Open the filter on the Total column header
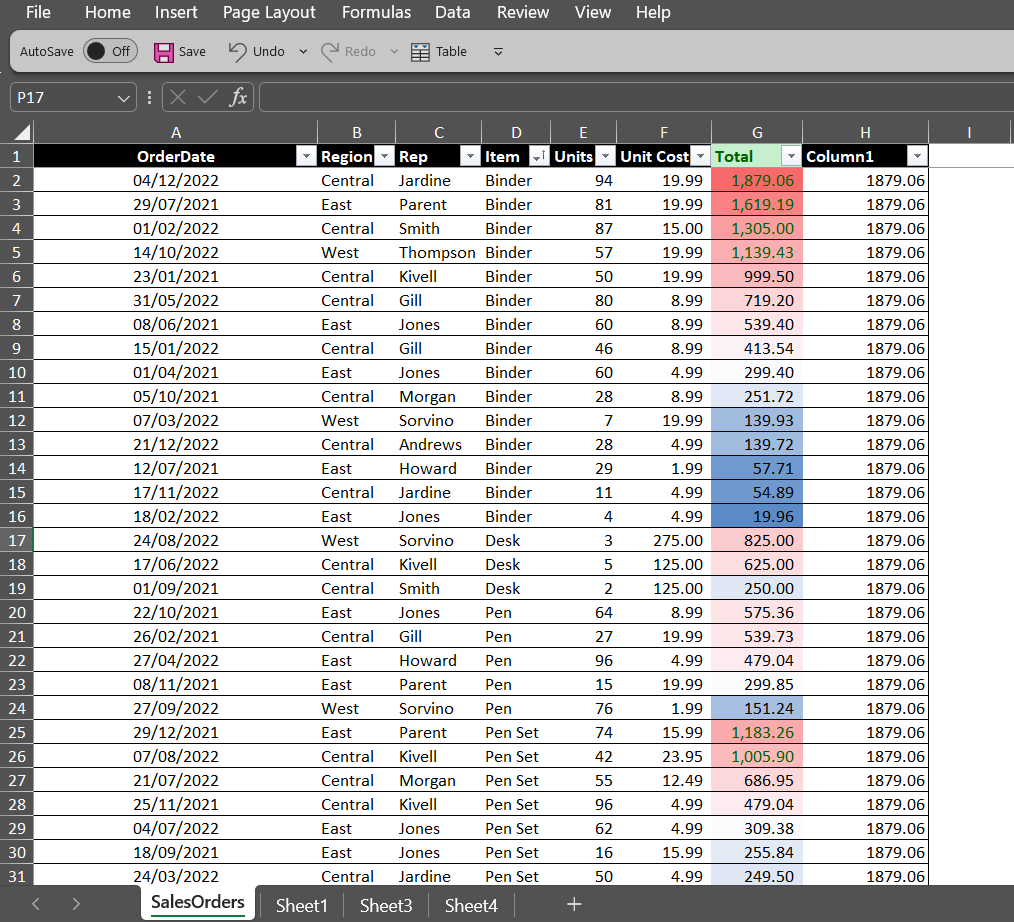Viewport: 1014px width, 922px height. pyautogui.click(x=790, y=157)
